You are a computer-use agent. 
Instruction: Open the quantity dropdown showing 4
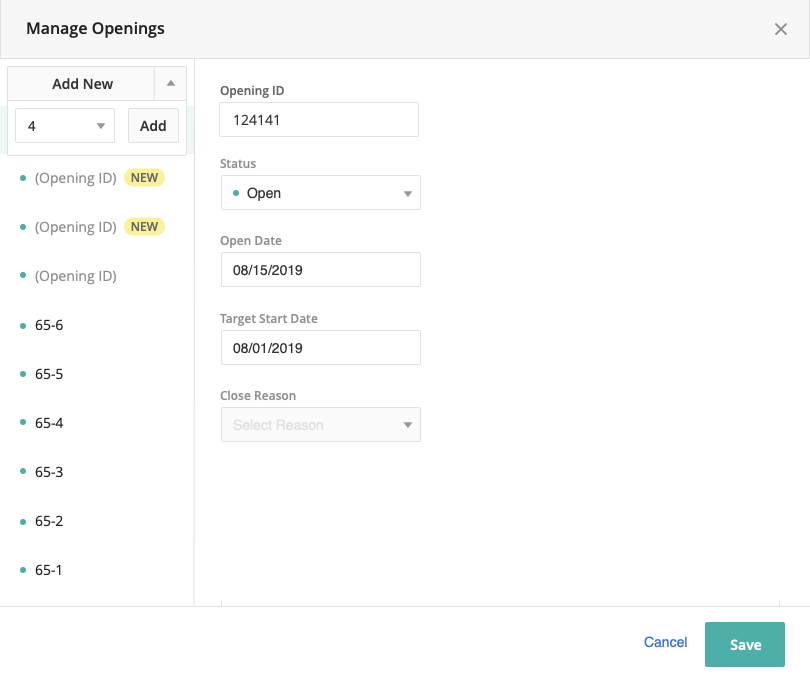tap(65, 126)
